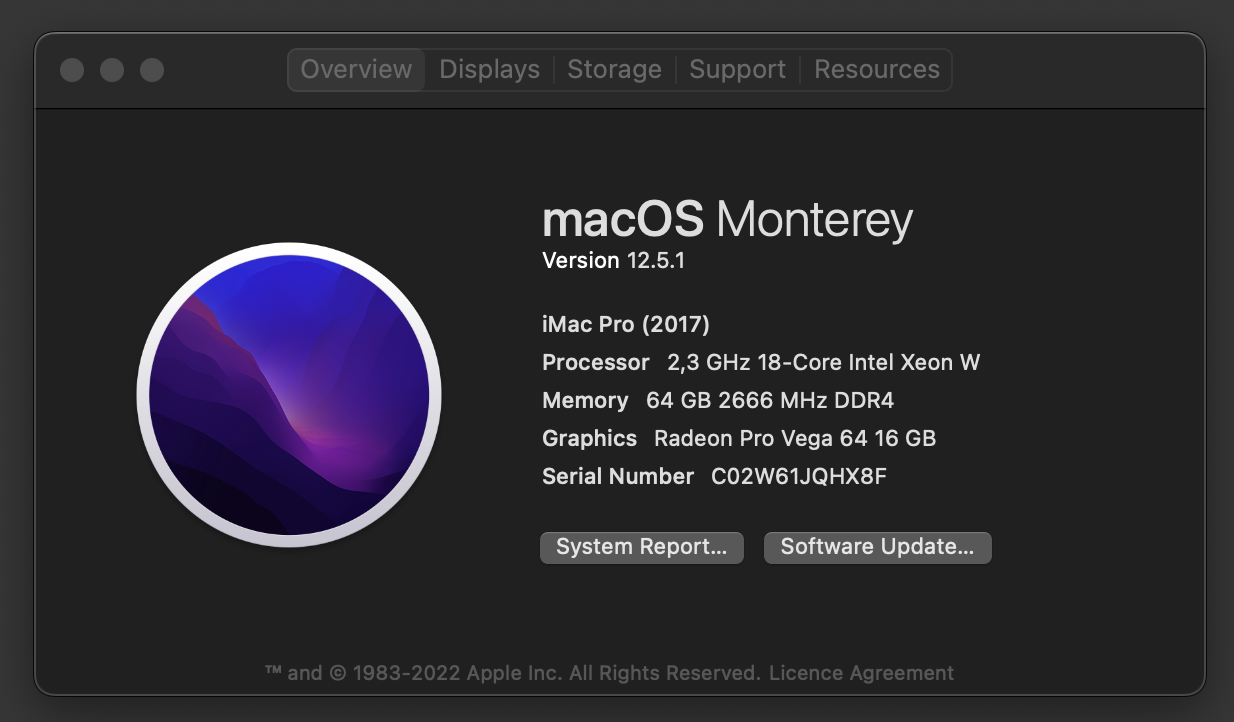This screenshot has height=722, width=1234.
Task: Open the Licence Agreement link
Action: click(x=861, y=673)
